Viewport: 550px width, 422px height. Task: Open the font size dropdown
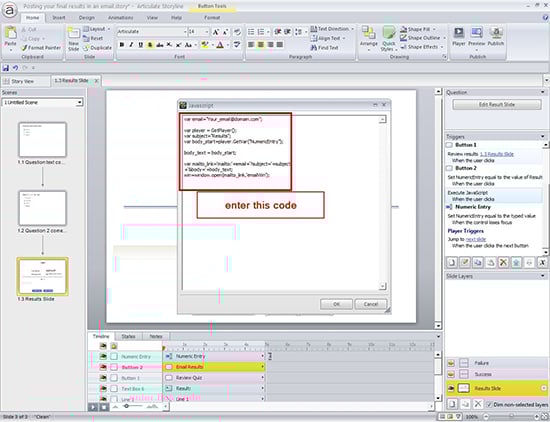(207, 32)
